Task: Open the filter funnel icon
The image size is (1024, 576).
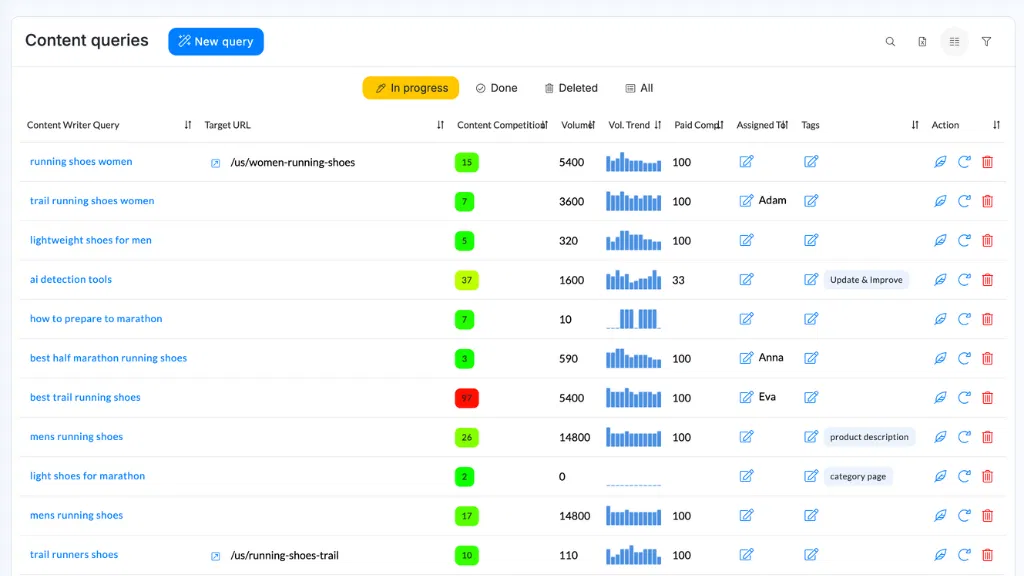Action: (986, 41)
